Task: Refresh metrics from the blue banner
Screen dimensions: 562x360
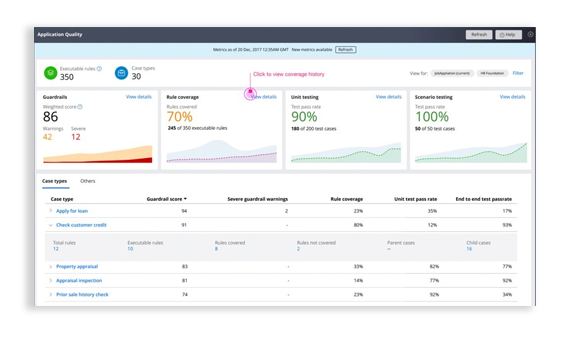Action: coord(346,49)
